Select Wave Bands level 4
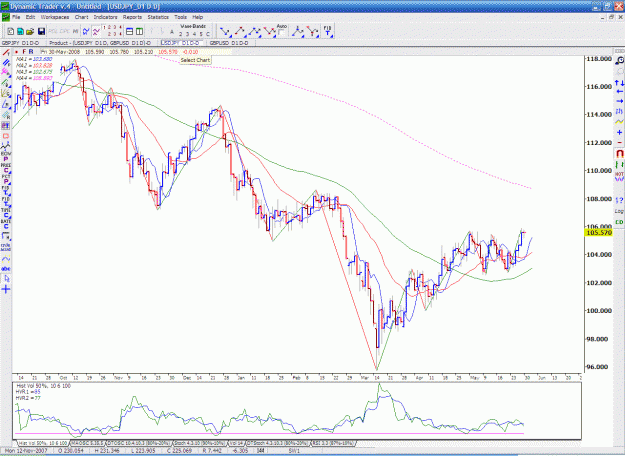 click(195, 34)
